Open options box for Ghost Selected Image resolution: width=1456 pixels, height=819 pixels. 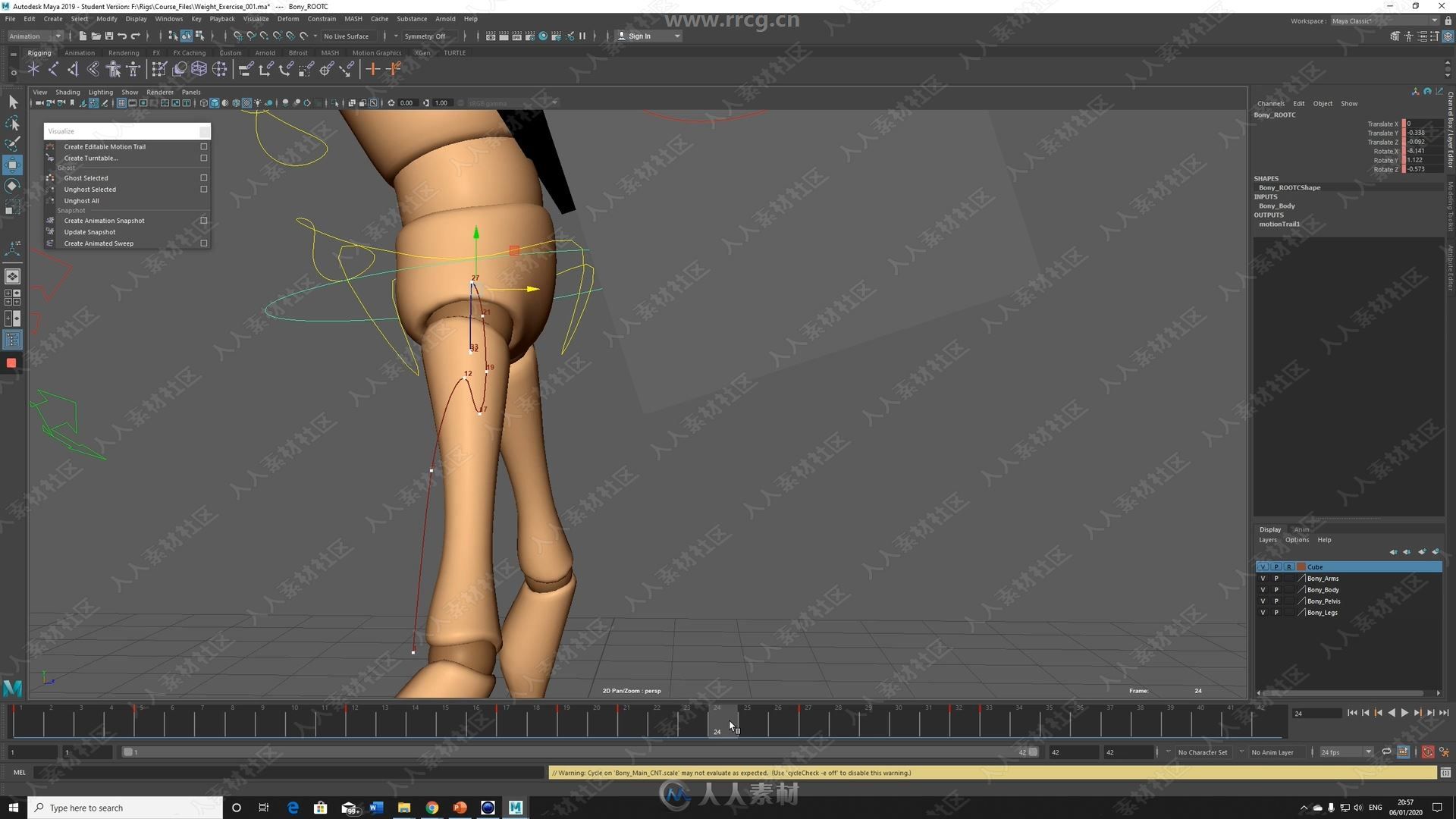click(203, 177)
